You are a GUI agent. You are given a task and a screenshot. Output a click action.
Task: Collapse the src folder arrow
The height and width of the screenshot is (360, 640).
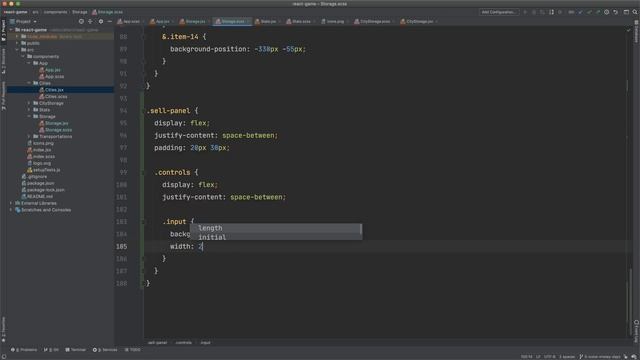pyautogui.click(x=17, y=50)
